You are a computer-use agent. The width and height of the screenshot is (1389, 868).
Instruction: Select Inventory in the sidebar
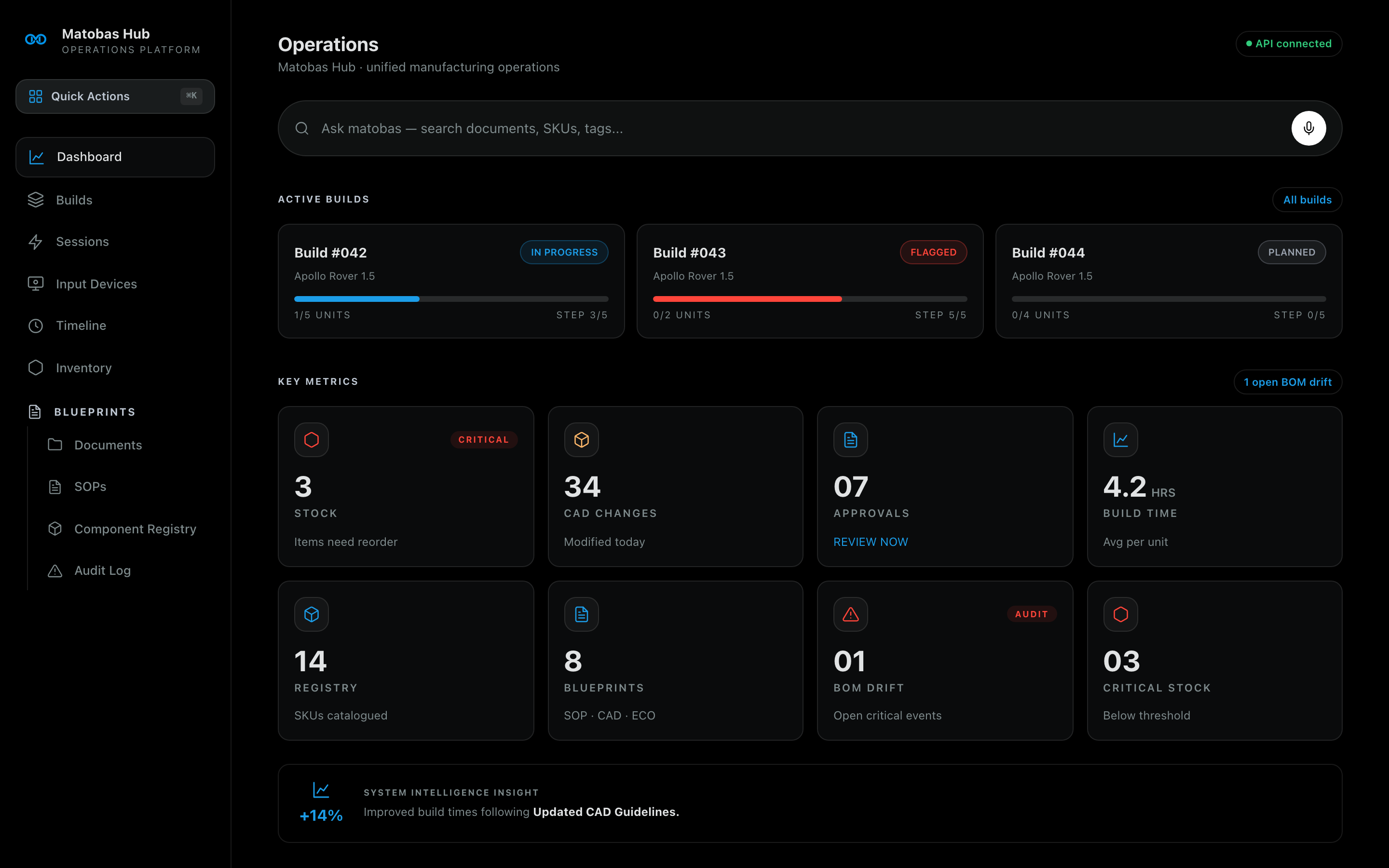click(115, 368)
